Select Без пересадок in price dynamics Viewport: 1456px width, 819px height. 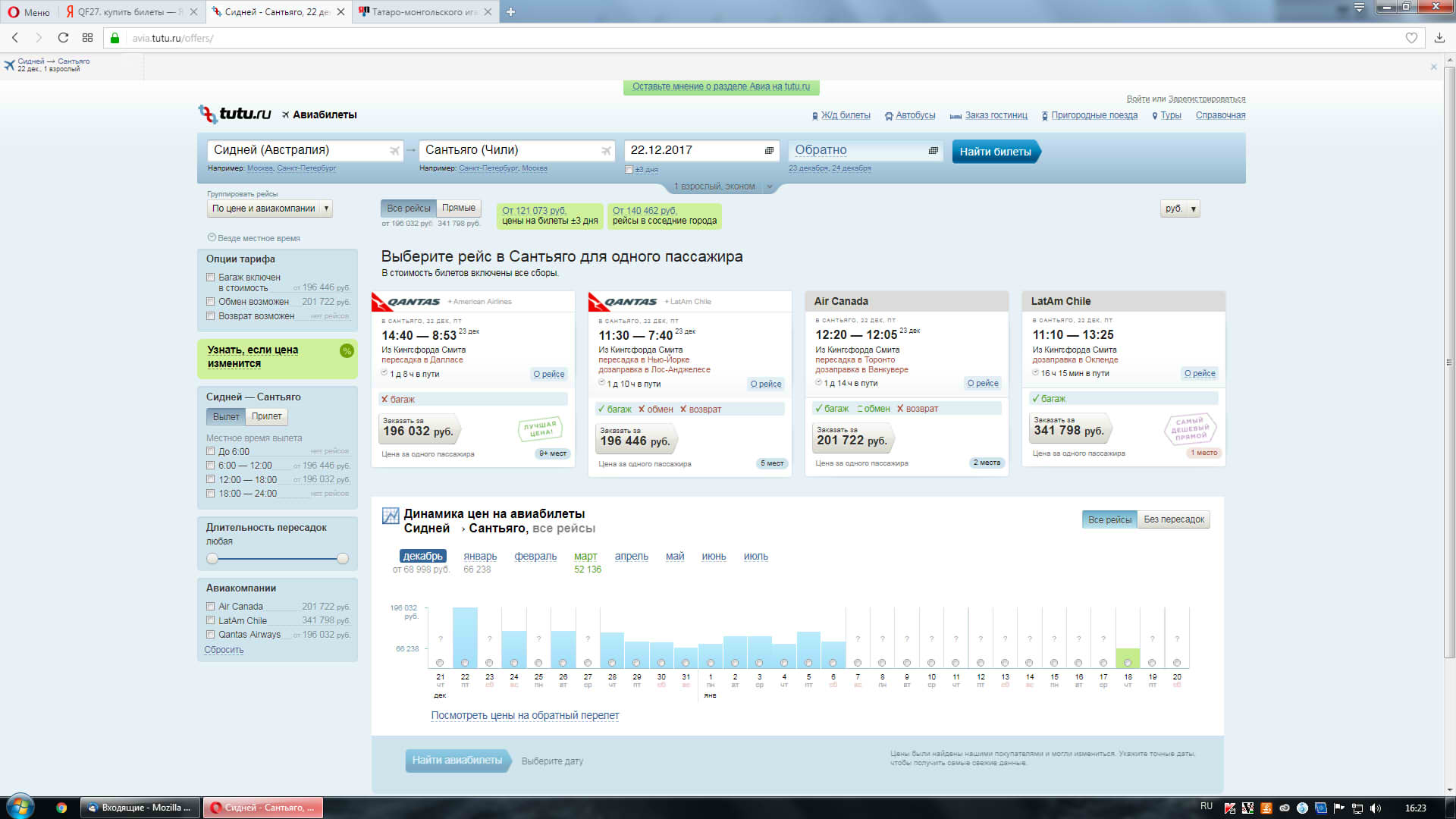click(x=1174, y=519)
